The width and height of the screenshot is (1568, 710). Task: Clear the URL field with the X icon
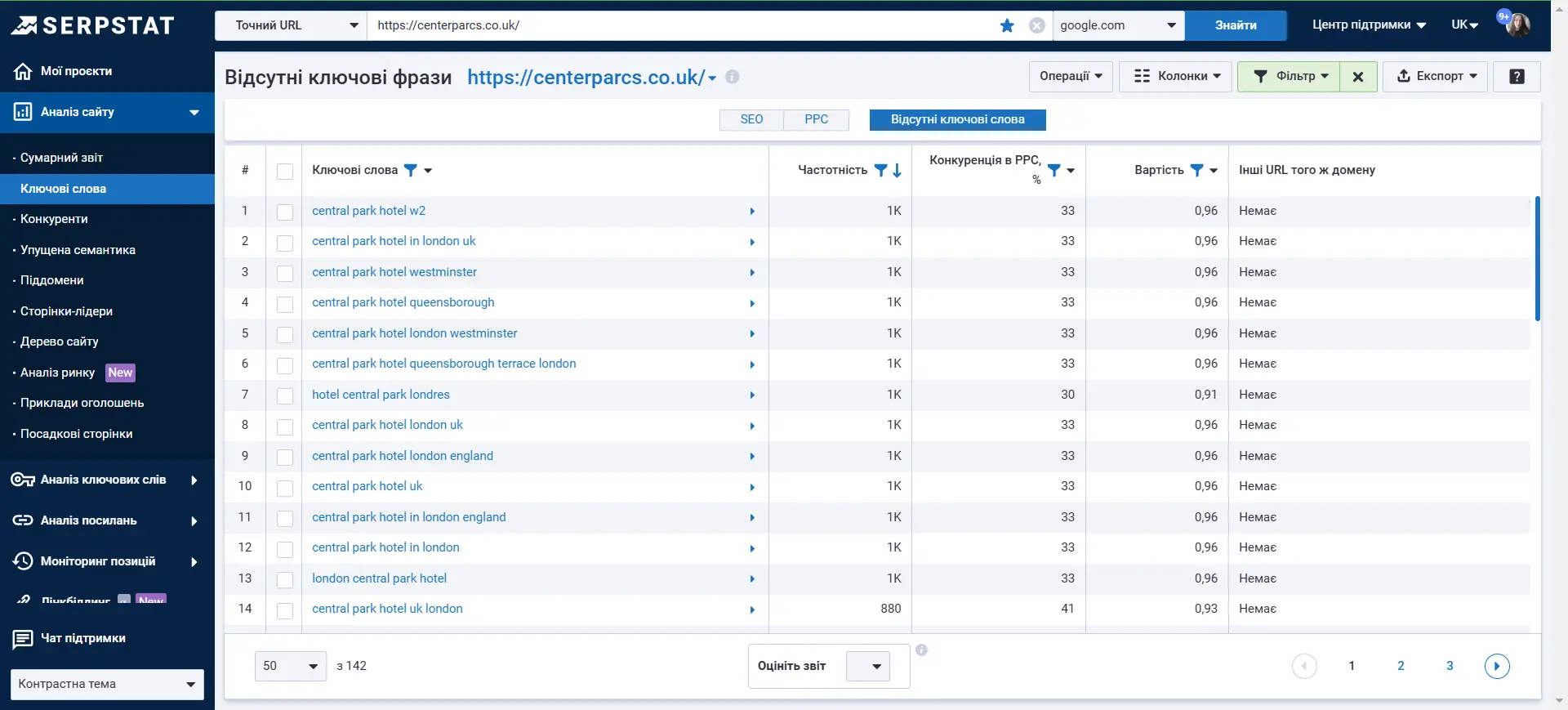[1036, 25]
